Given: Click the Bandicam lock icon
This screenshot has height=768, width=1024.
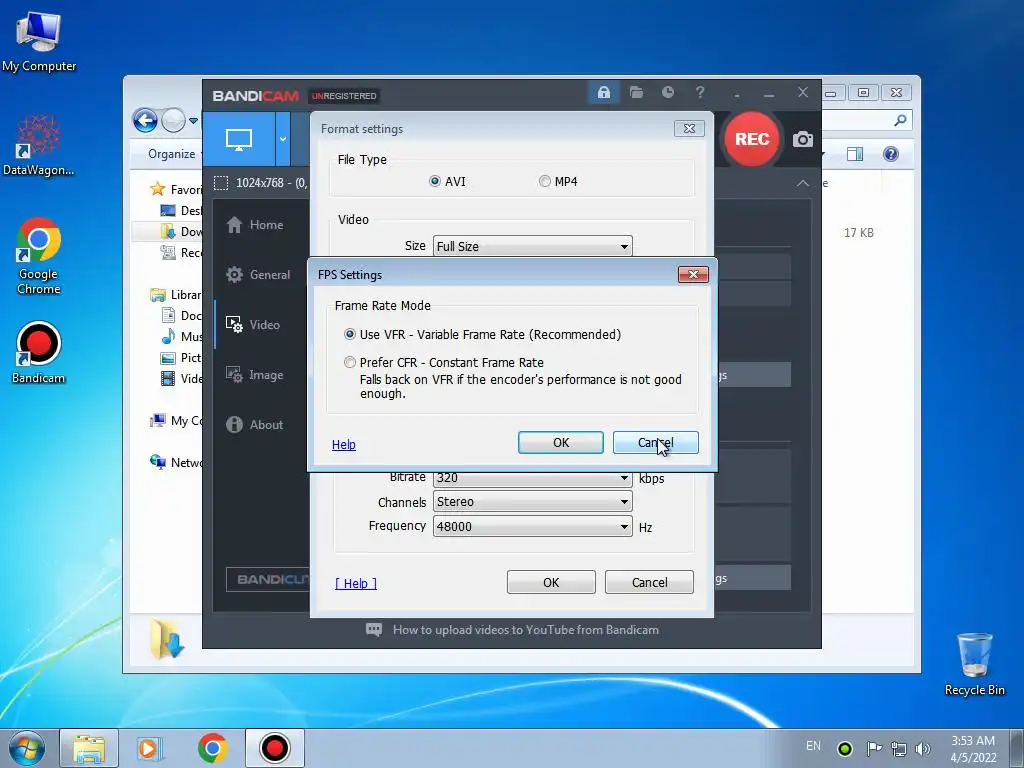Looking at the screenshot, I should [603, 92].
